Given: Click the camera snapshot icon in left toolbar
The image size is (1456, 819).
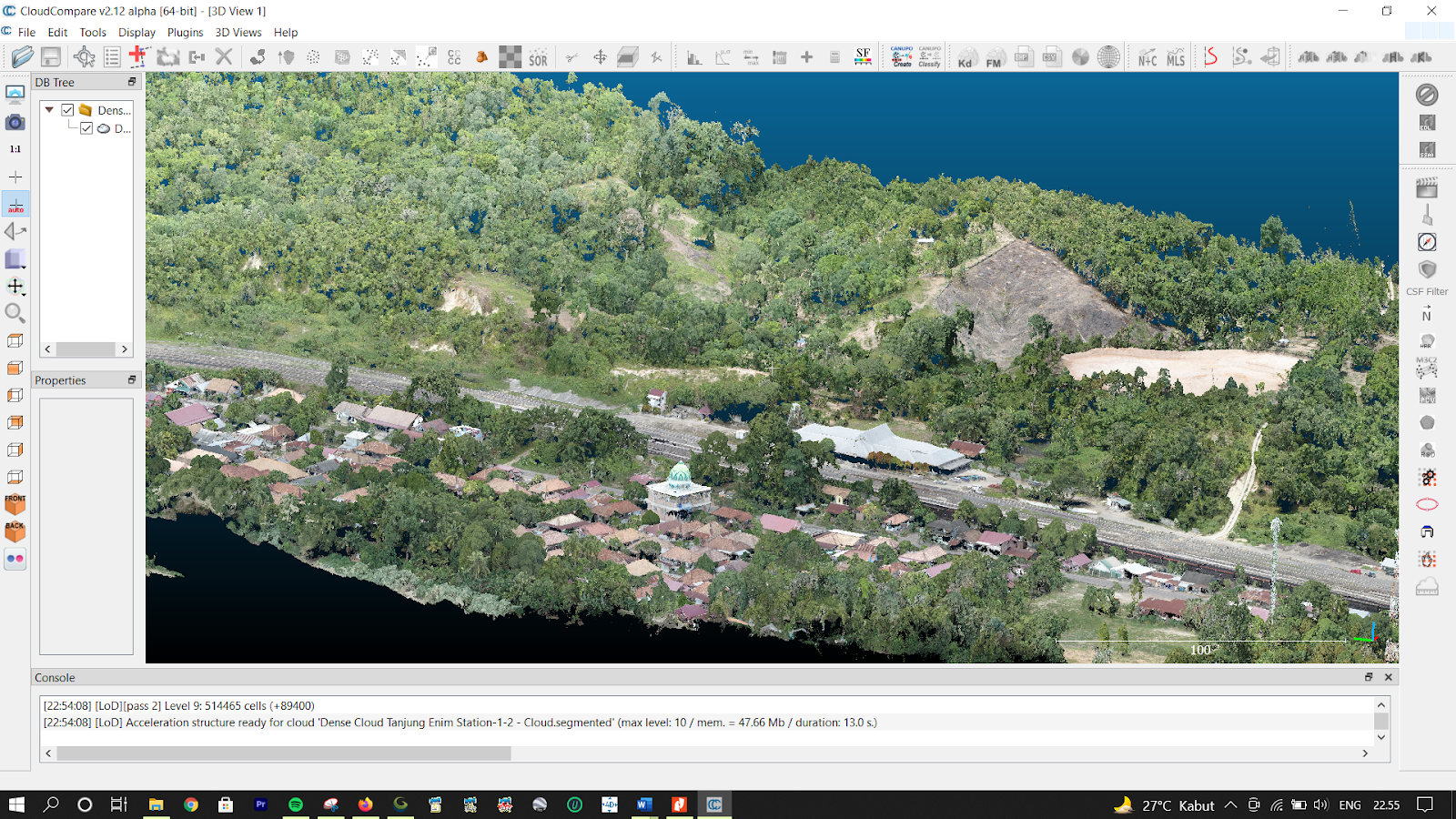Looking at the screenshot, I should pos(15,122).
